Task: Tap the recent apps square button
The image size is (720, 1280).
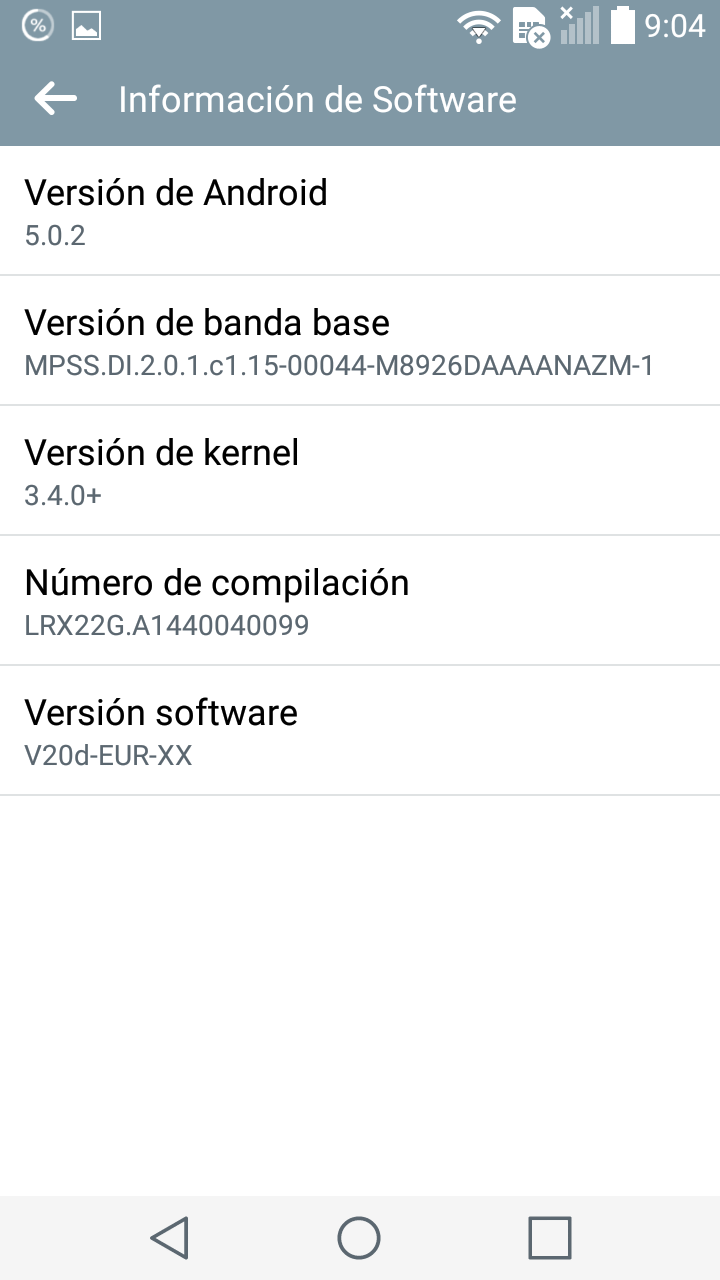Action: 549,1238
